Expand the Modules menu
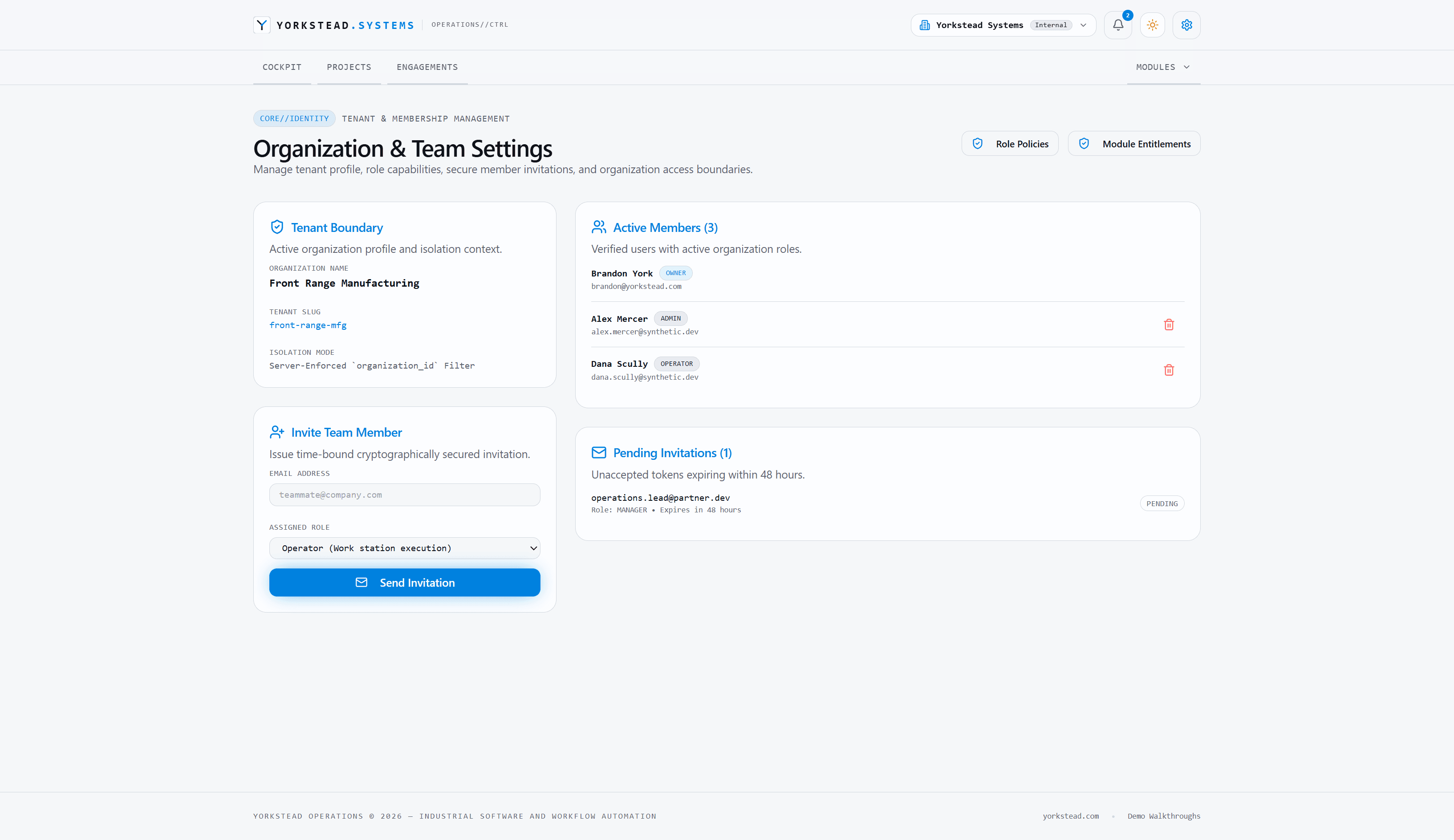The image size is (1454, 840). [x=1163, y=67]
